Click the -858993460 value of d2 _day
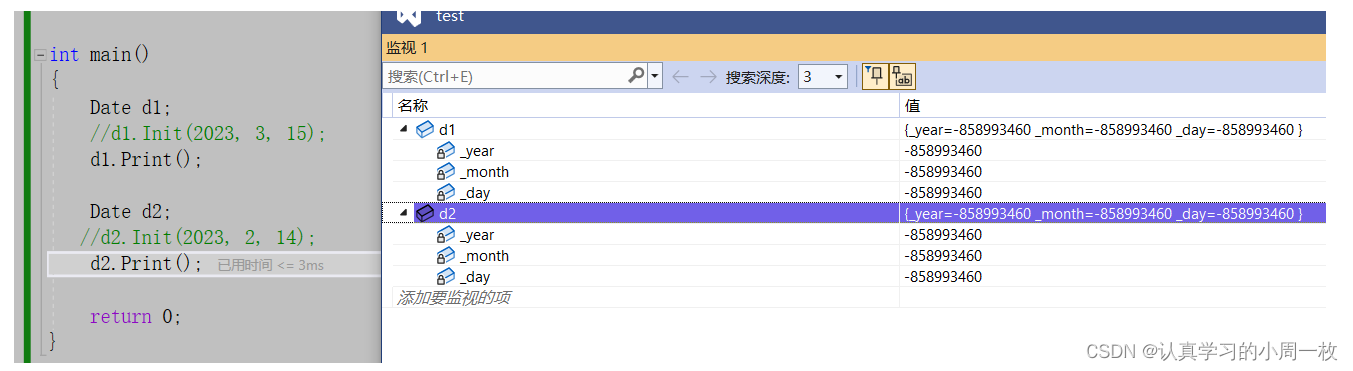This screenshot has width=1353, height=371. pos(943,277)
